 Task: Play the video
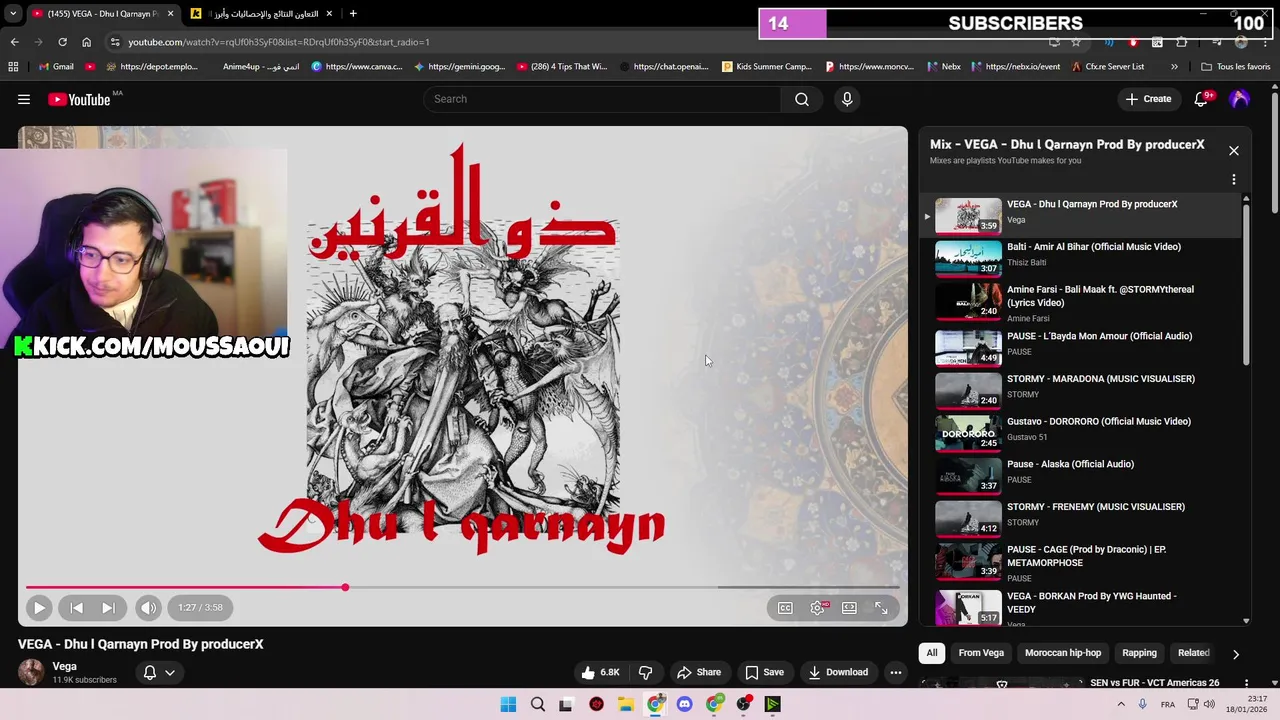click(x=39, y=607)
